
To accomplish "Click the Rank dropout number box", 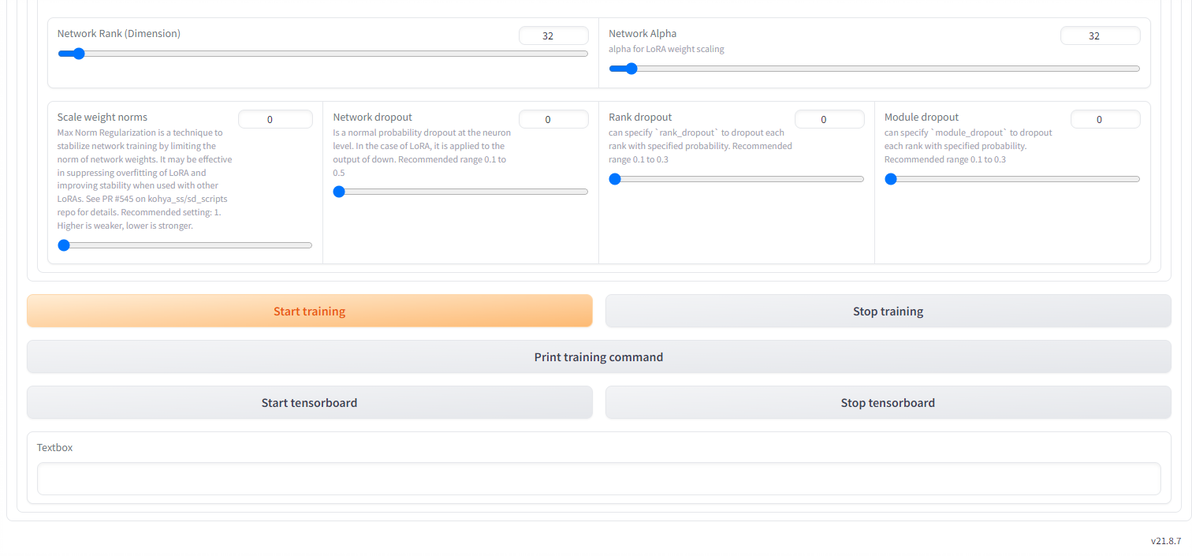I will click(828, 120).
